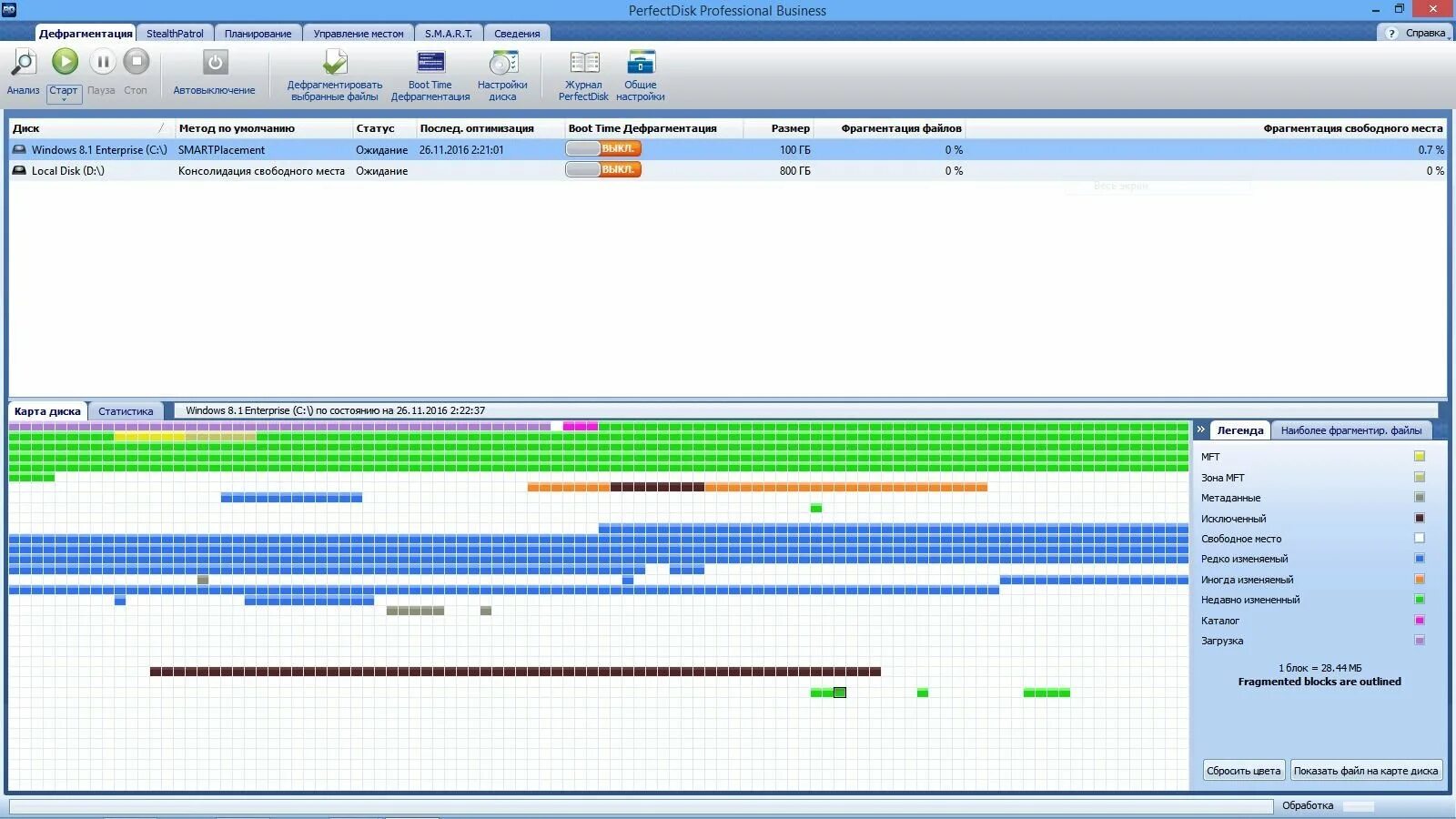The height and width of the screenshot is (819, 1456).
Task: Open the Справка help icon
Action: click(1391, 34)
